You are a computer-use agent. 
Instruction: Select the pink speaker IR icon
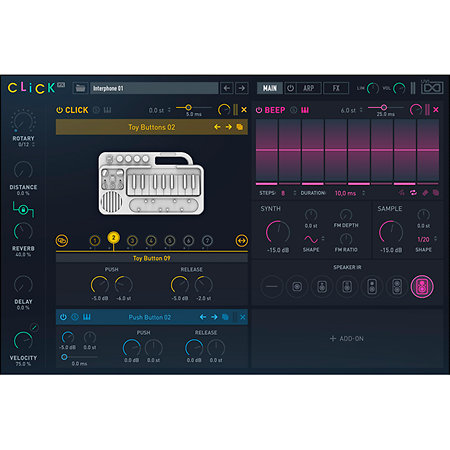[x=422, y=286]
